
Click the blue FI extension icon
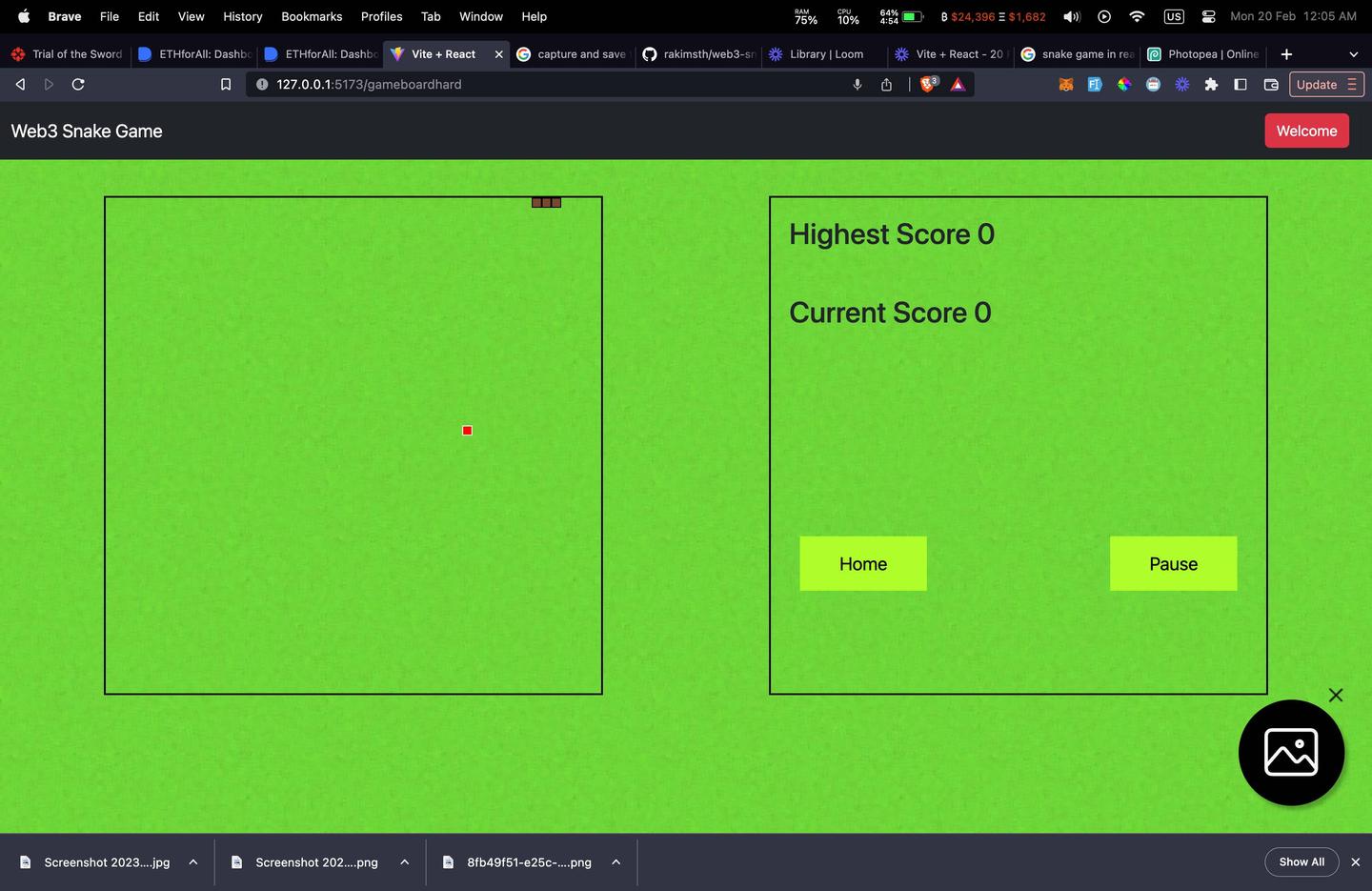(1095, 85)
